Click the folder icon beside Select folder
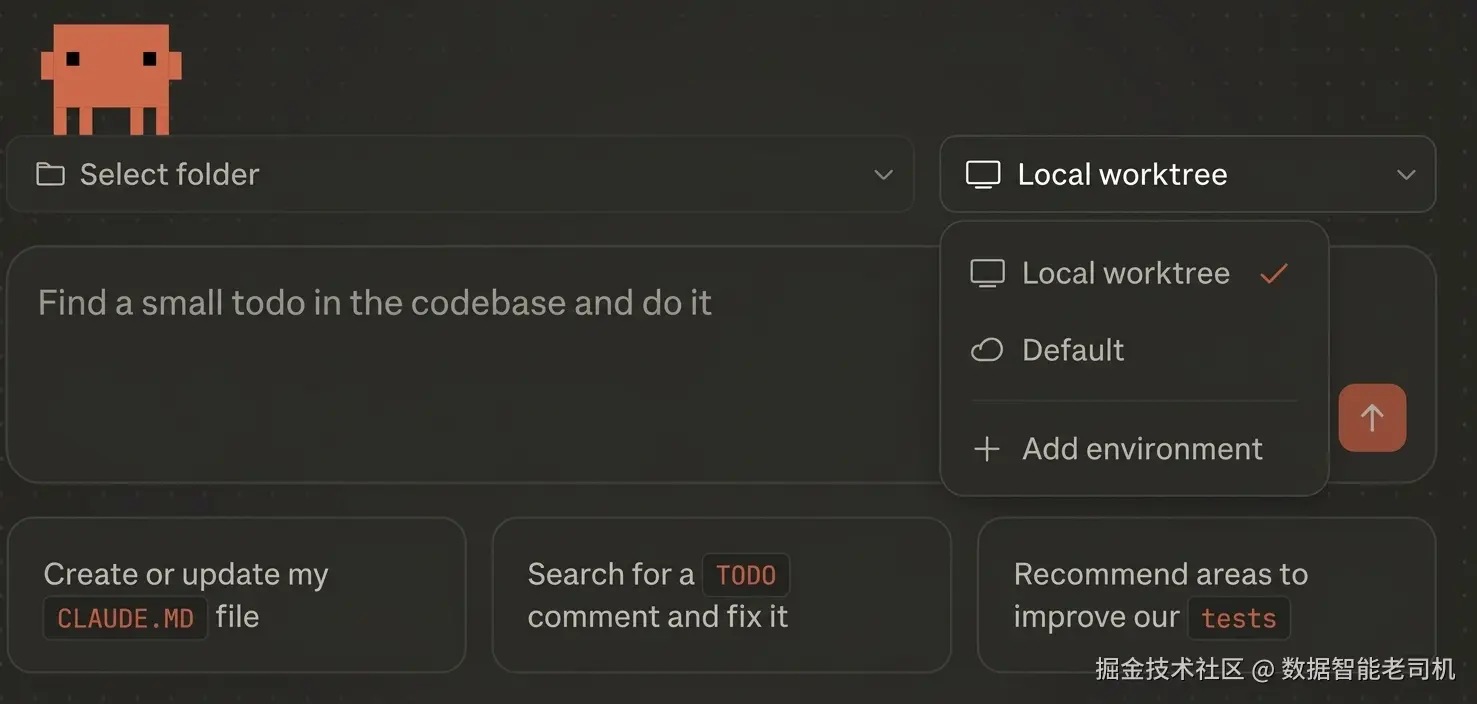 click(x=50, y=175)
